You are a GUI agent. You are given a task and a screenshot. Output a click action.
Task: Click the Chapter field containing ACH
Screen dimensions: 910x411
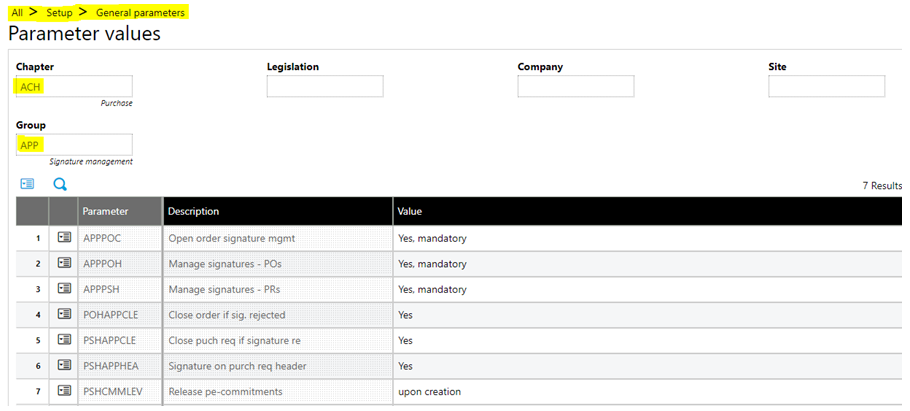click(x=74, y=87)
